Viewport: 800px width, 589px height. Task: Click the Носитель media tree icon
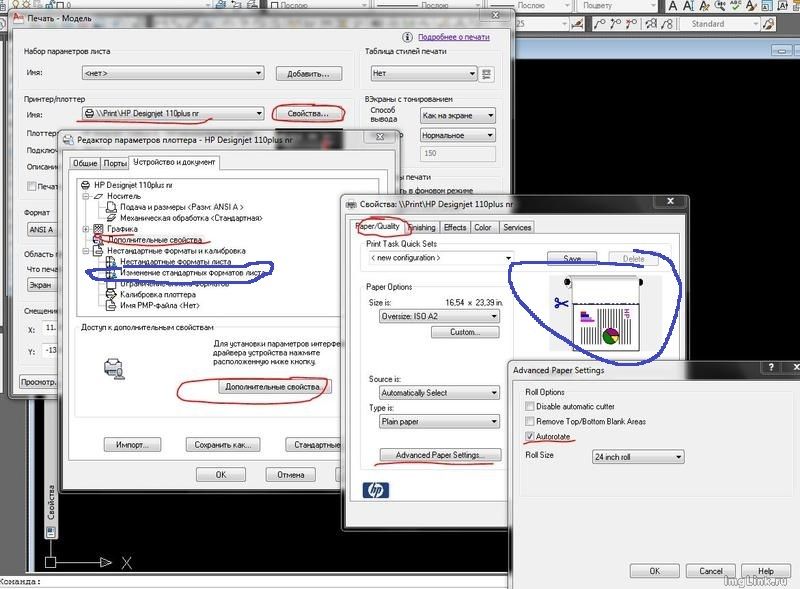pos(98,196)
